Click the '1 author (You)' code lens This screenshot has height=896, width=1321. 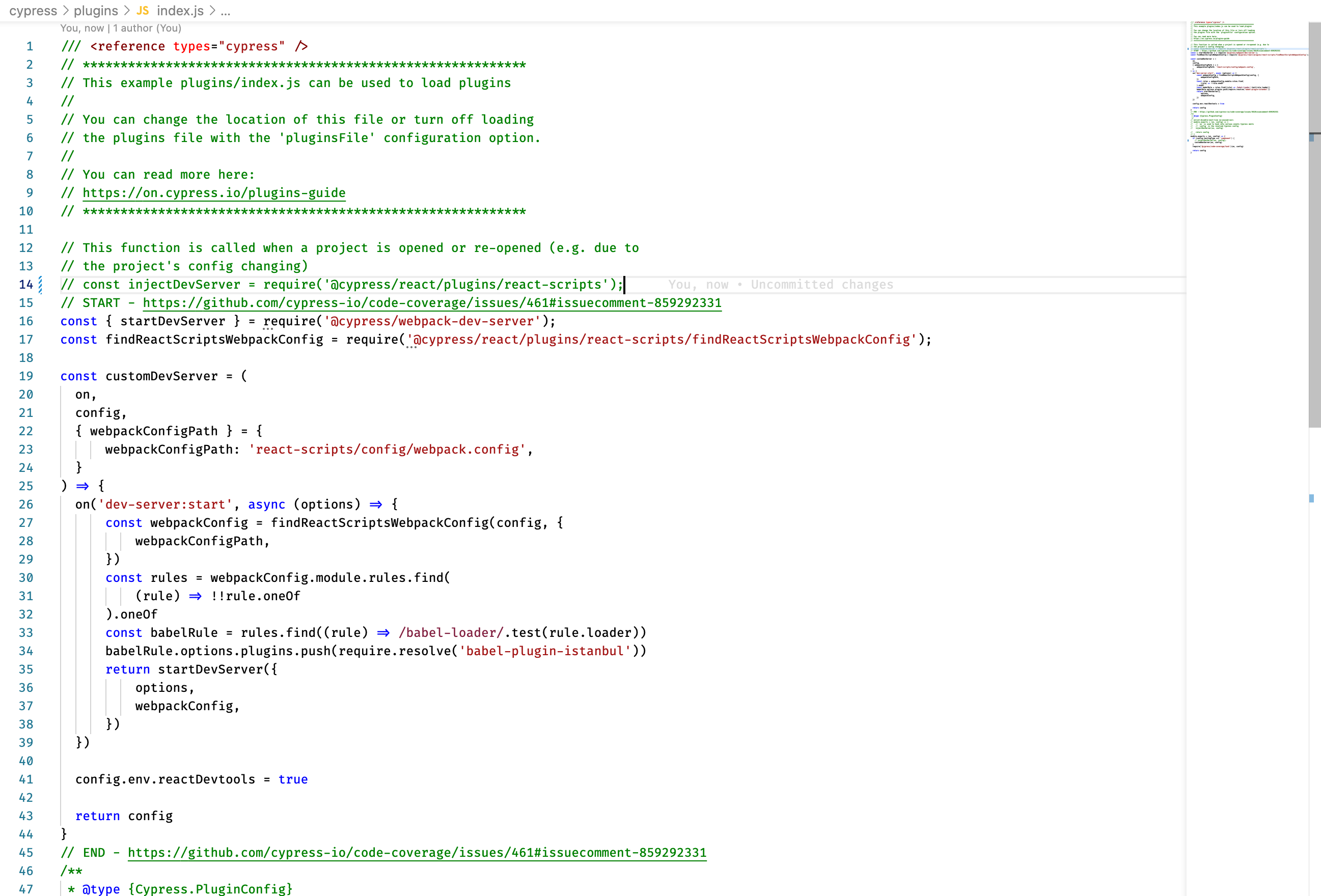pos(147,28)
